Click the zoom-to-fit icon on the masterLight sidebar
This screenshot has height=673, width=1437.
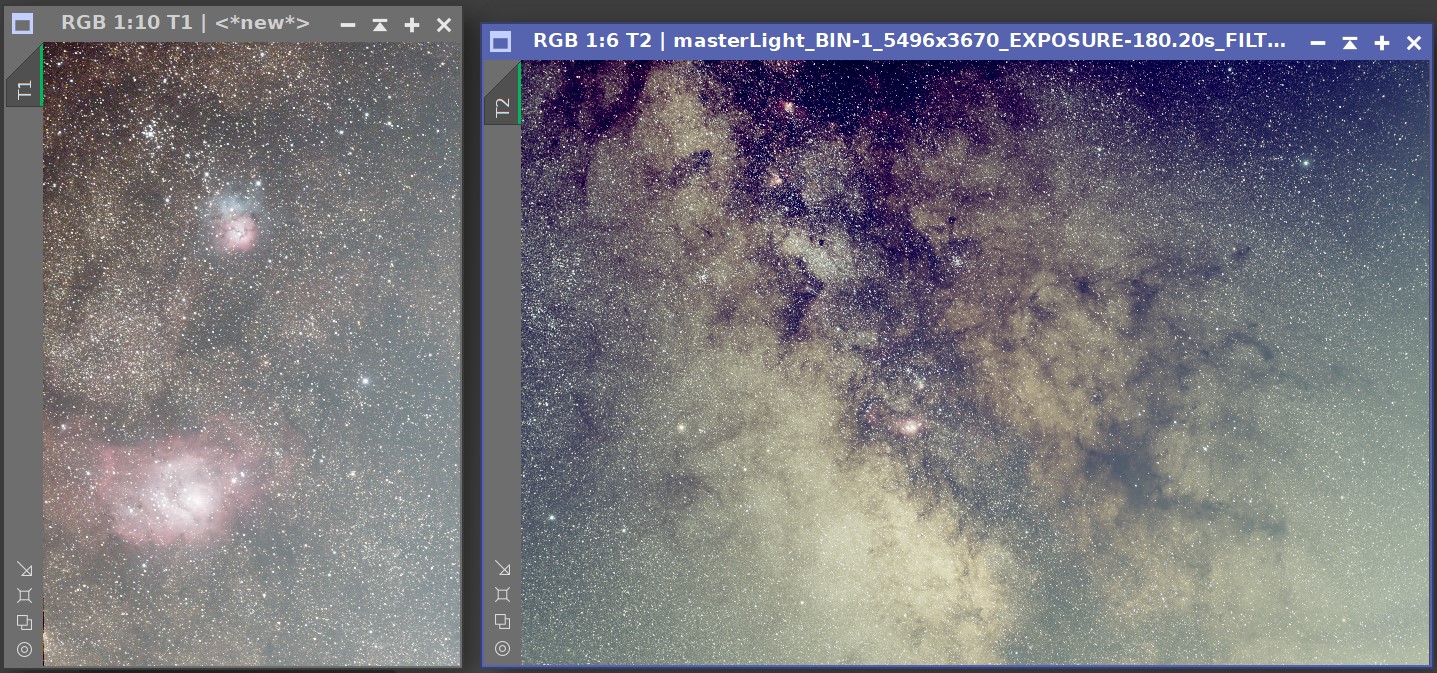502,594
